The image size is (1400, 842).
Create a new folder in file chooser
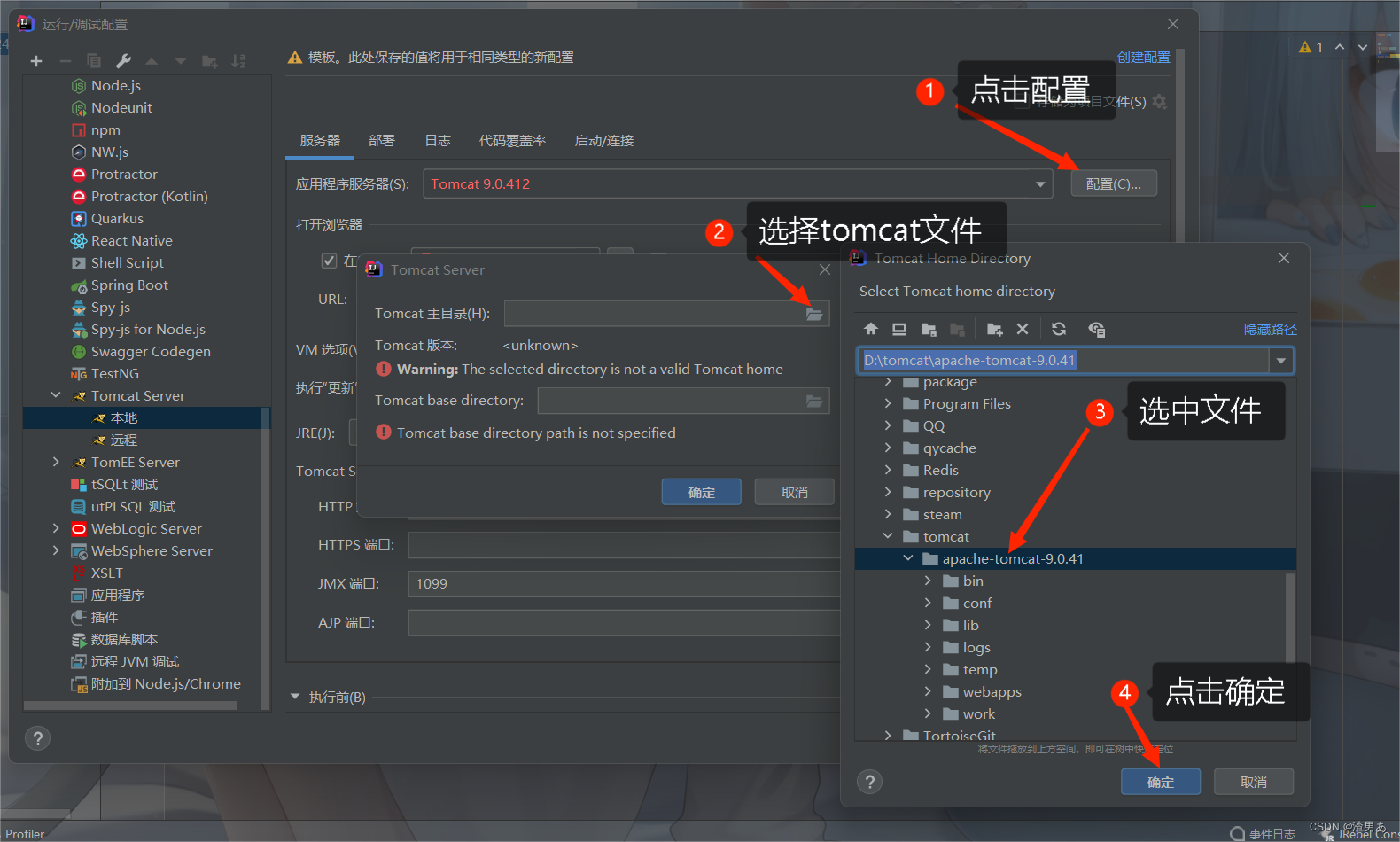click(x=995, y=329)
